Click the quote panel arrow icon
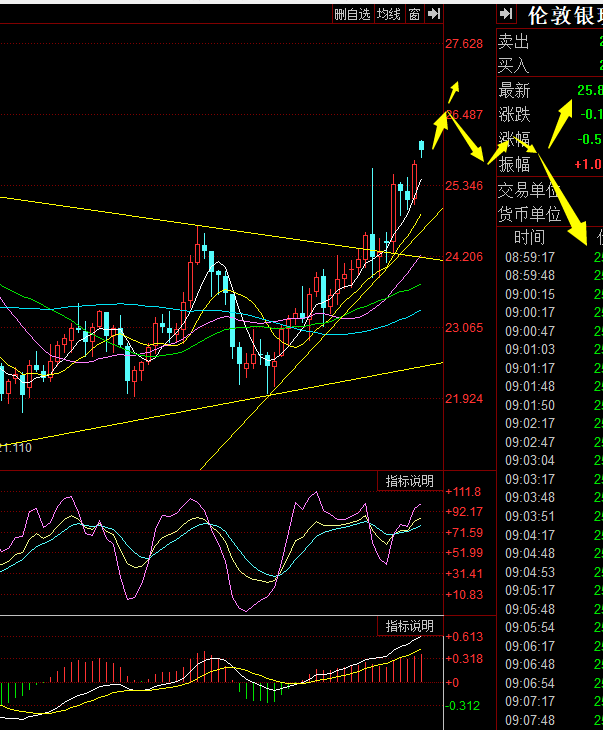Screen dimensions: 603x730 point(507,14)
